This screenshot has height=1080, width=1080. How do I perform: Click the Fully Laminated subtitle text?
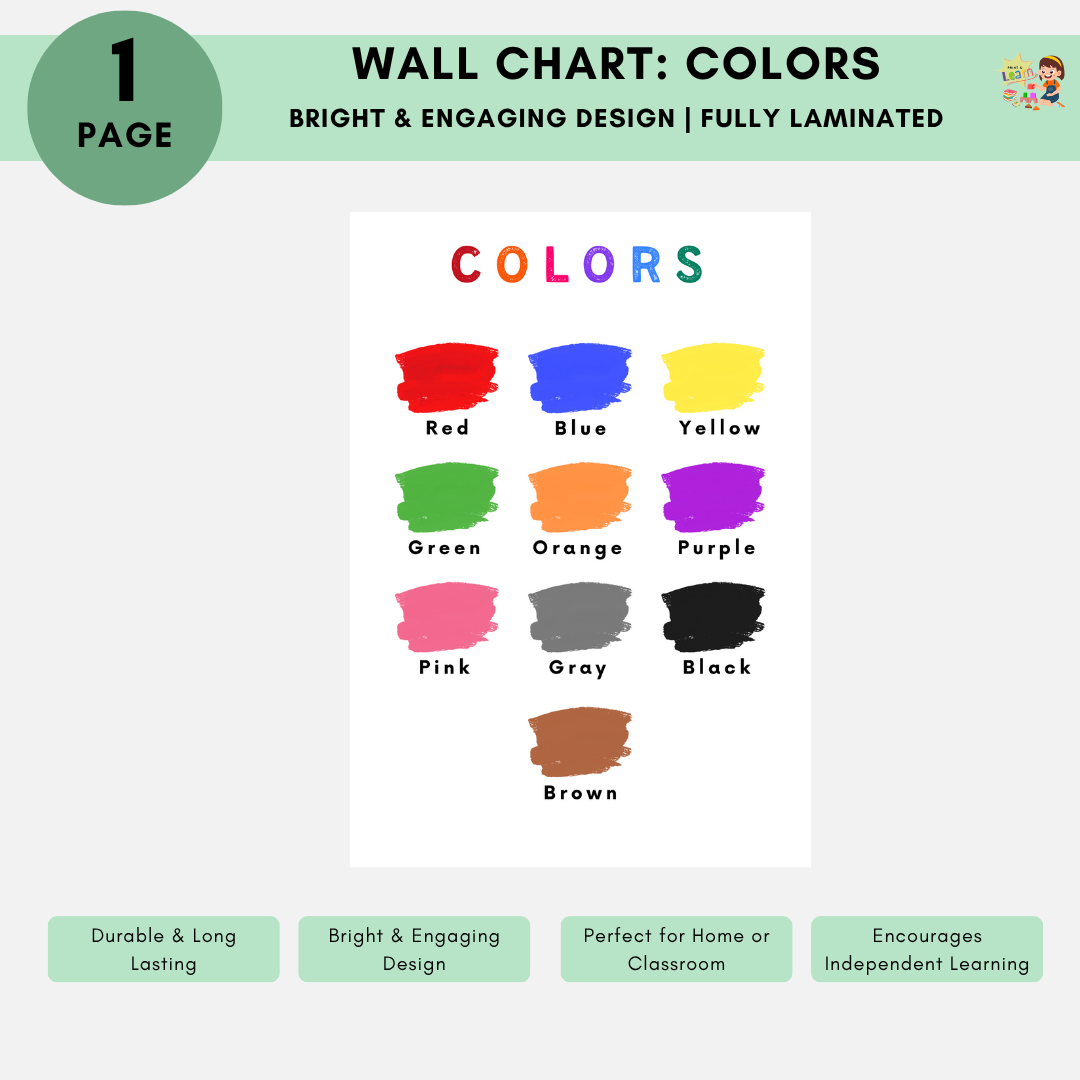[821, 118]
